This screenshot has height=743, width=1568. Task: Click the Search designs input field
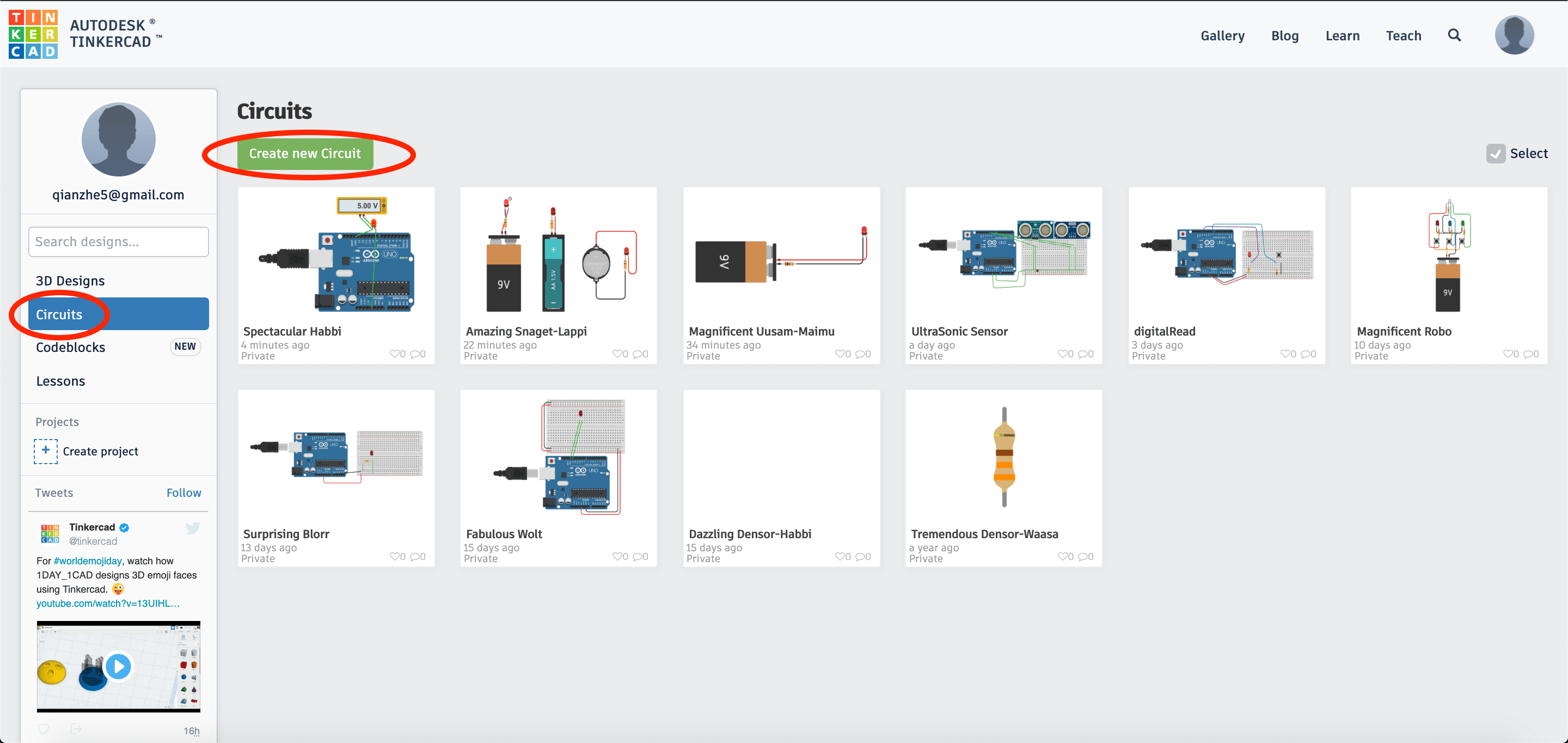[118, 242]
